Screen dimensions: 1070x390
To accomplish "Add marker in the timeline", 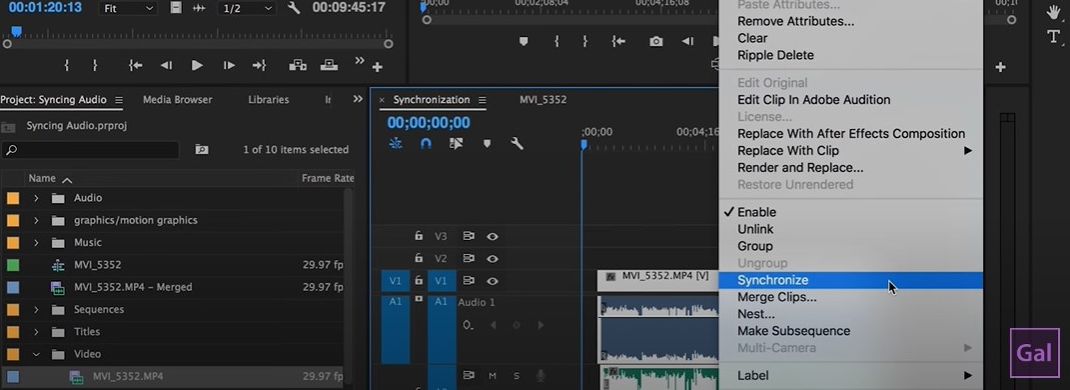I will click(487, 144).
